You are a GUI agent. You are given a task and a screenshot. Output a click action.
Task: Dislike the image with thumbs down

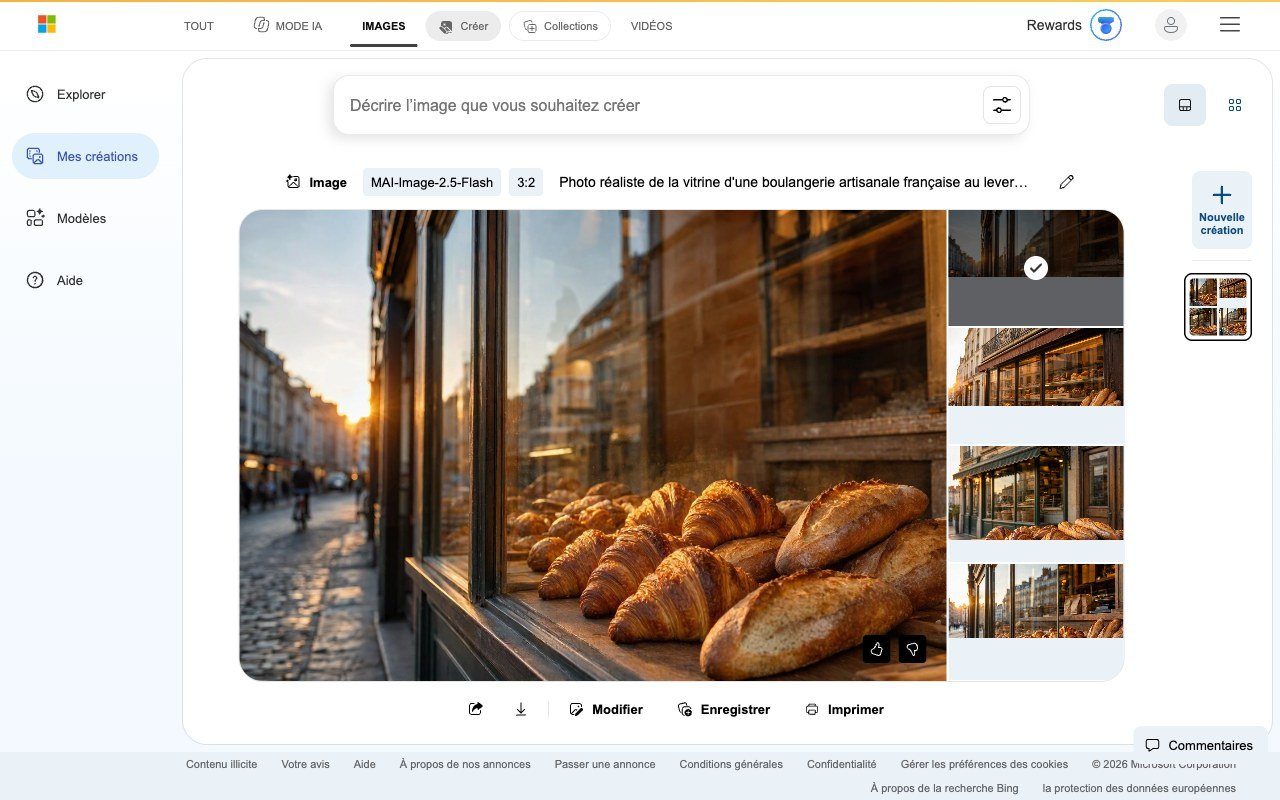point(912,649)
